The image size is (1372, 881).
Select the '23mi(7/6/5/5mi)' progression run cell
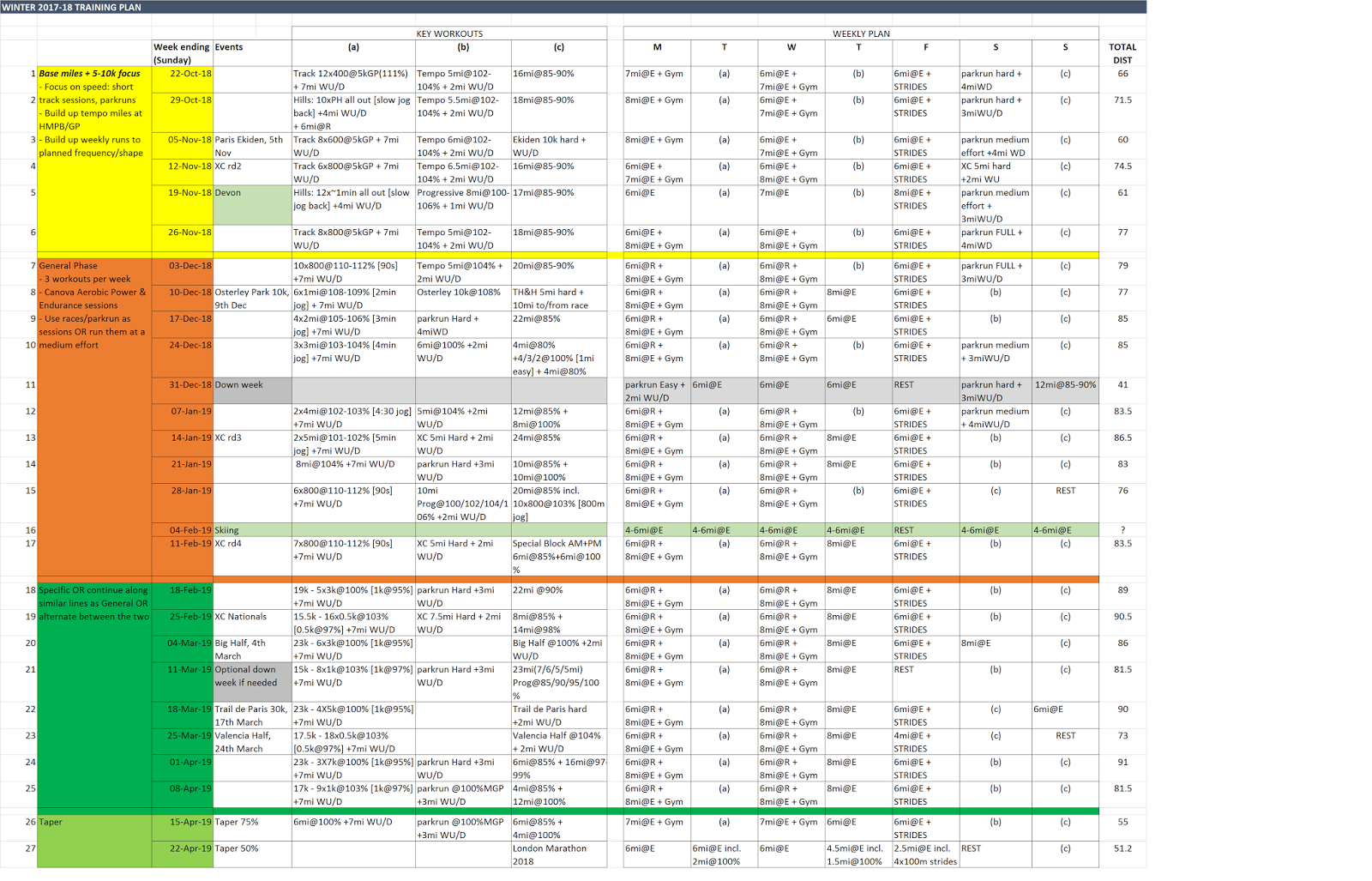click(x=559, y=683)
